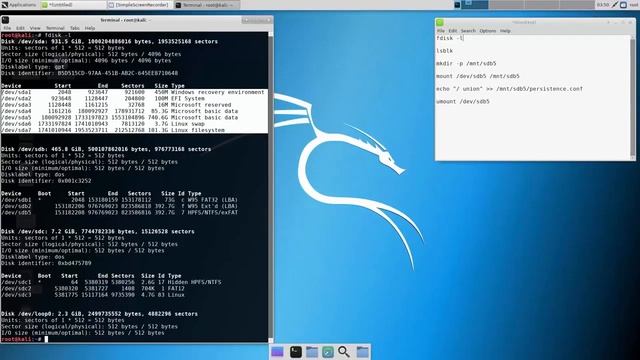Click the 'mkdir -p /mnt/sdb5' line in editor
640x360 pixels.
coord(466,63)
